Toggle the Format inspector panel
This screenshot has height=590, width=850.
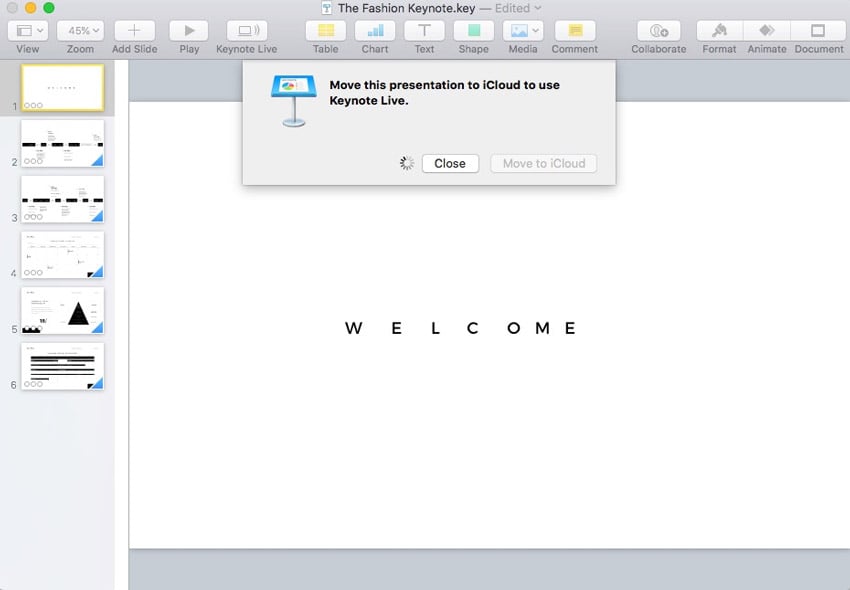click(x=719, y=31)
